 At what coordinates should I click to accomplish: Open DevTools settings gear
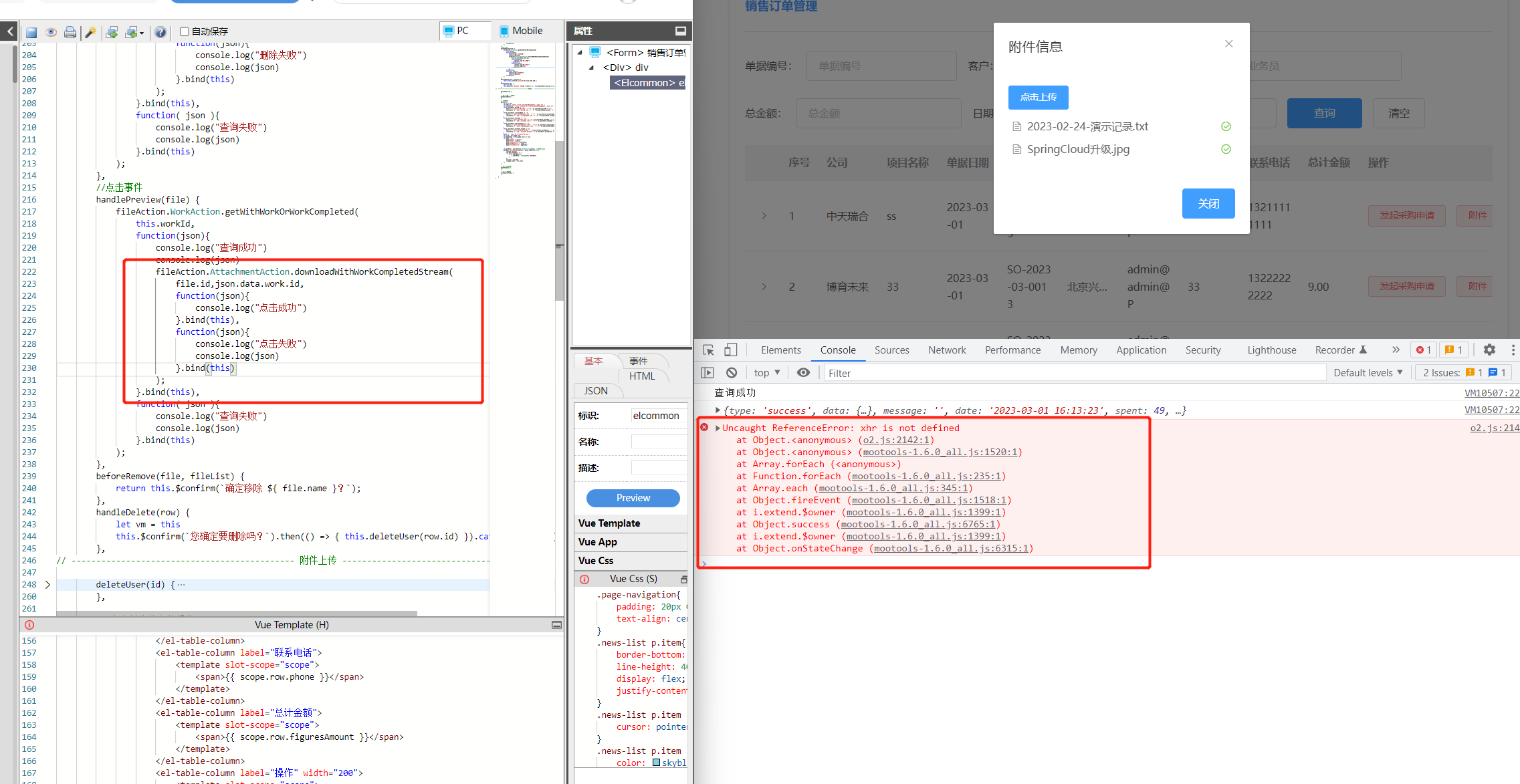click(1489, 350)
